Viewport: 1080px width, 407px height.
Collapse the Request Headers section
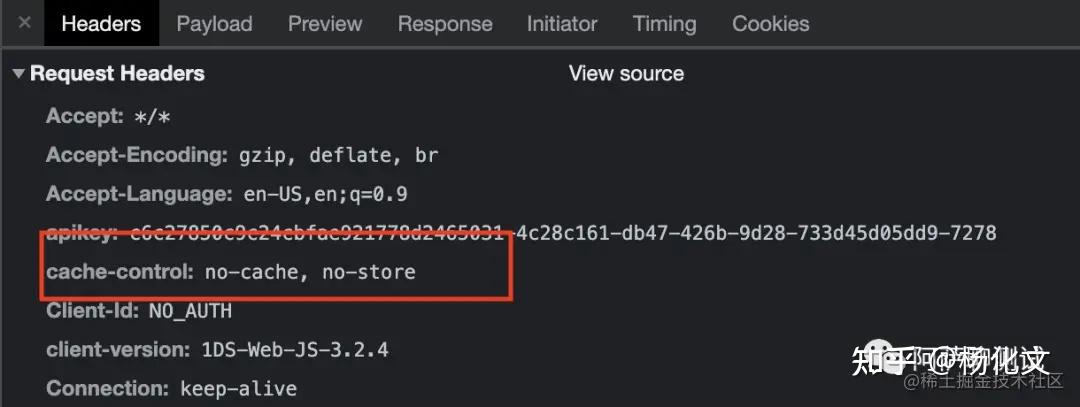click(x=19, y=74)
